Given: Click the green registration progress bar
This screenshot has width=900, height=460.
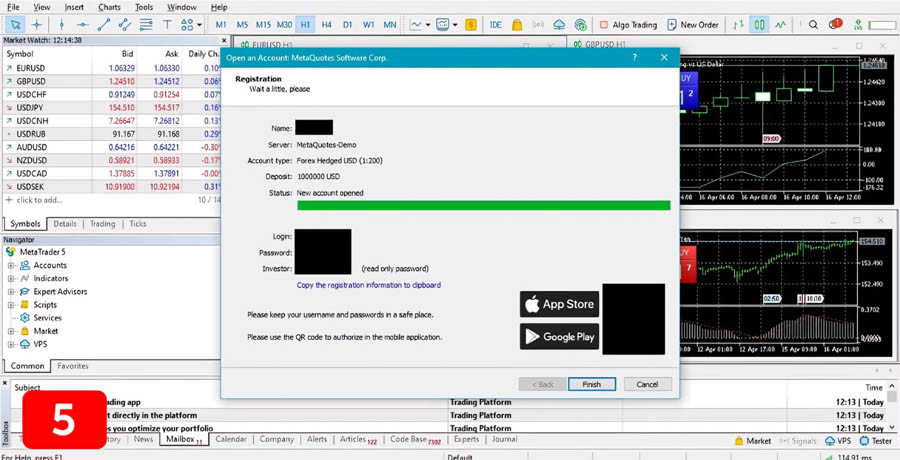Looking at the screenshot, I should [x=483, y=206].
